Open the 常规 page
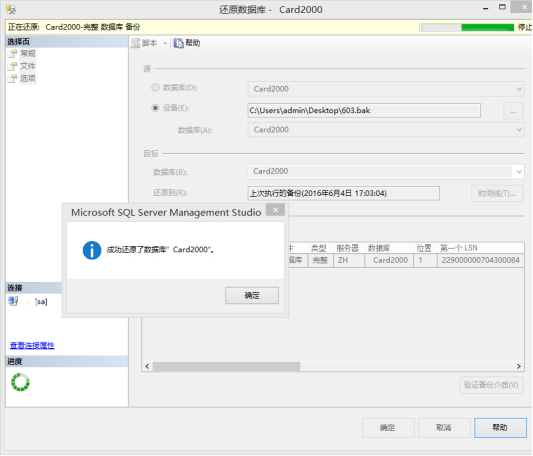The width and height of the screenshot is (533, 456). [x=28, y=54]
